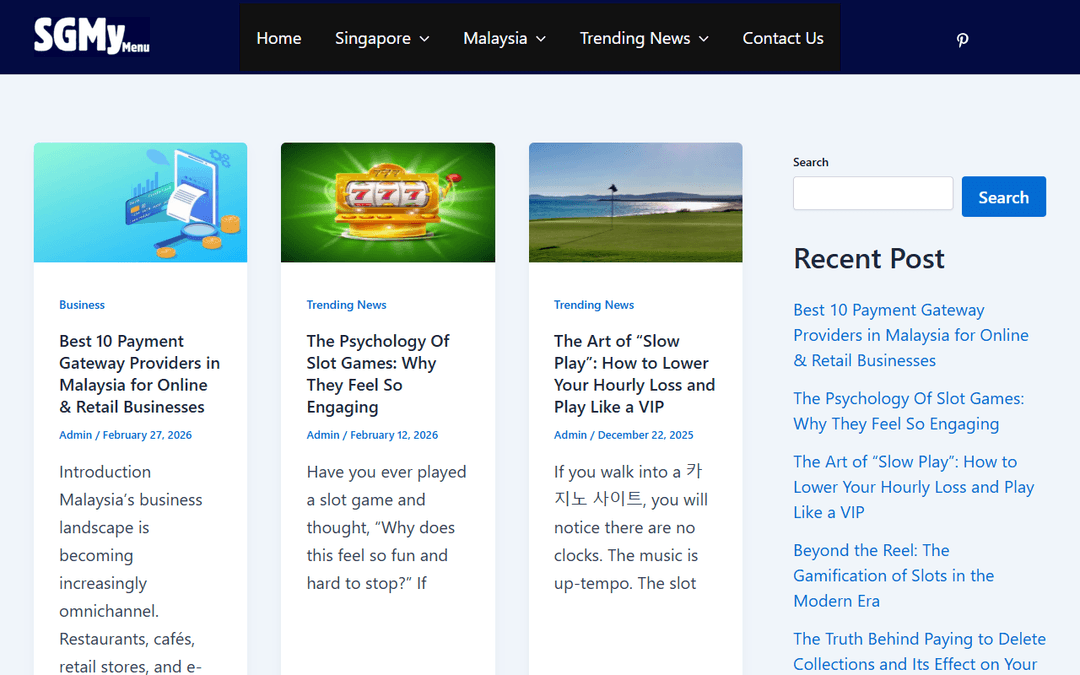Open card title The Psychology Of Slot Games
Screen dimensions: 1080x675
[x=377, y=374]
